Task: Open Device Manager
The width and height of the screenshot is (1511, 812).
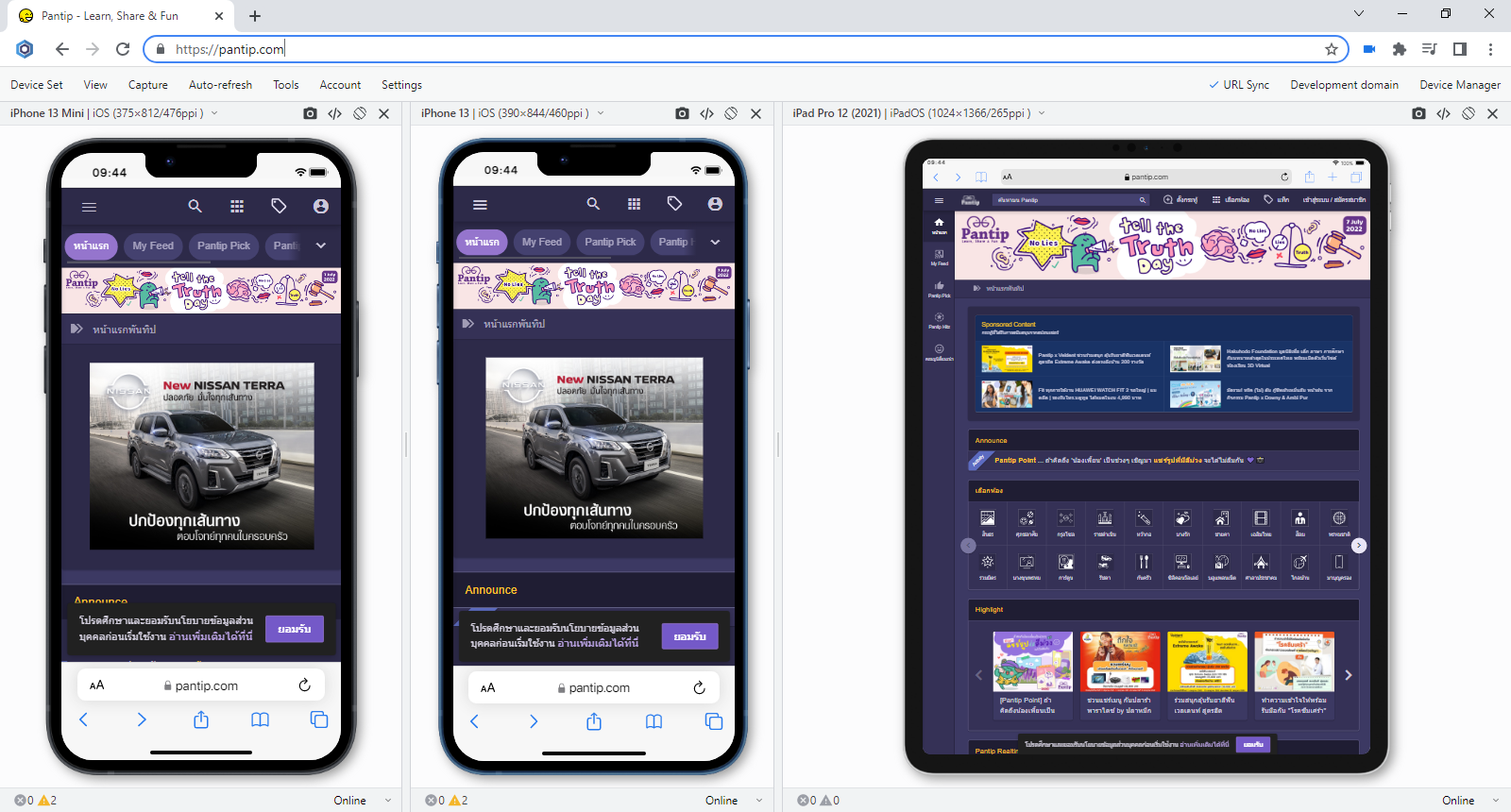Action: tap(1459, 85)
